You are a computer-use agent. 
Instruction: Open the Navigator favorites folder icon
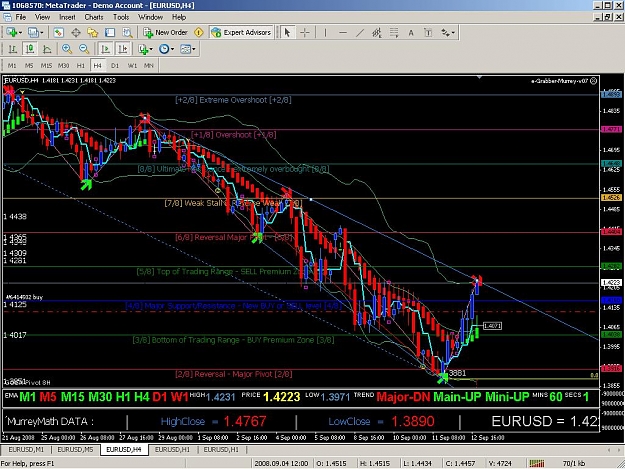93,33
